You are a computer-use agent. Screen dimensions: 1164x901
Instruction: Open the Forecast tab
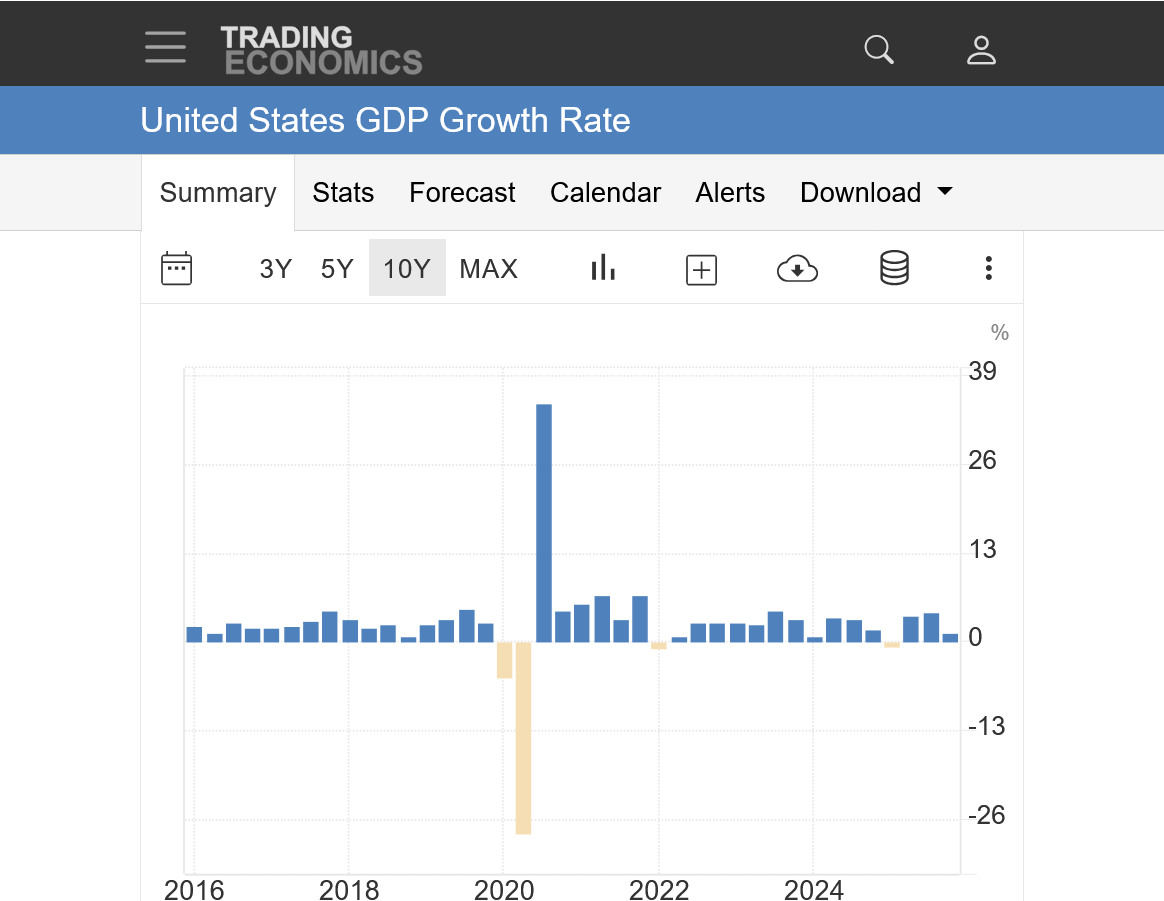coord(462,192)
